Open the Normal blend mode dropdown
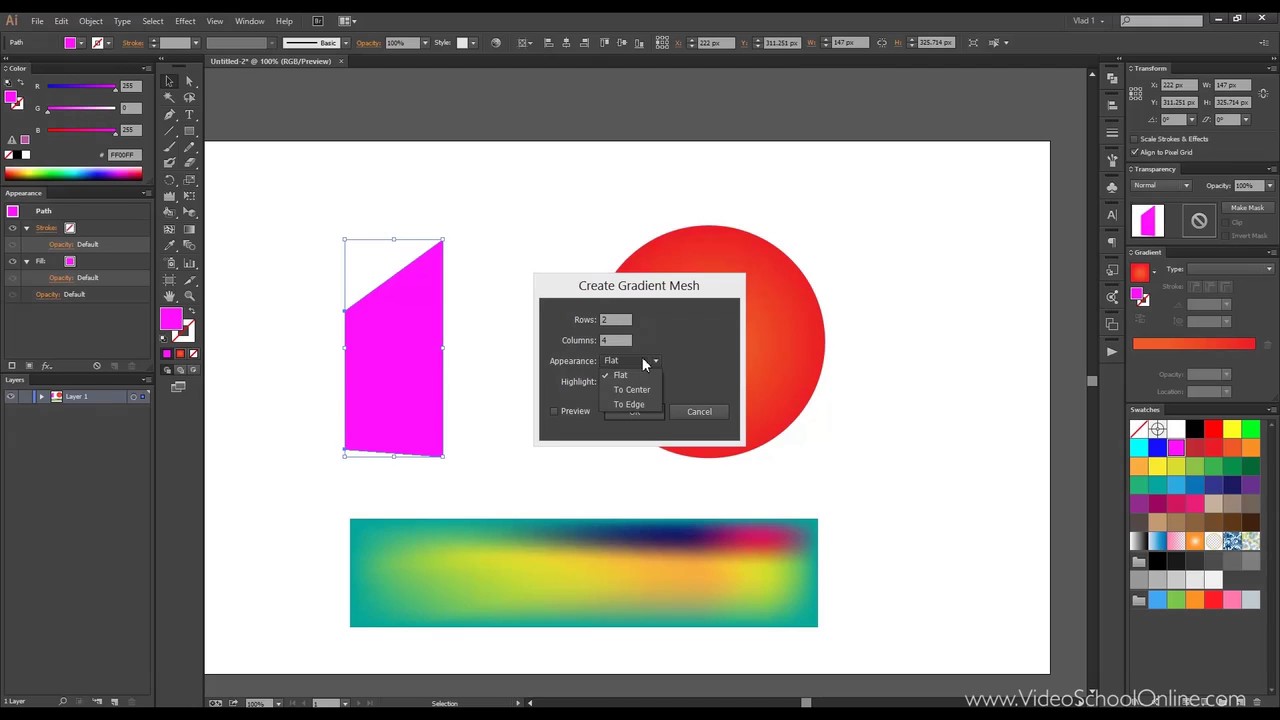The width and height of the screenshot is (1280, 720). 1161,186
